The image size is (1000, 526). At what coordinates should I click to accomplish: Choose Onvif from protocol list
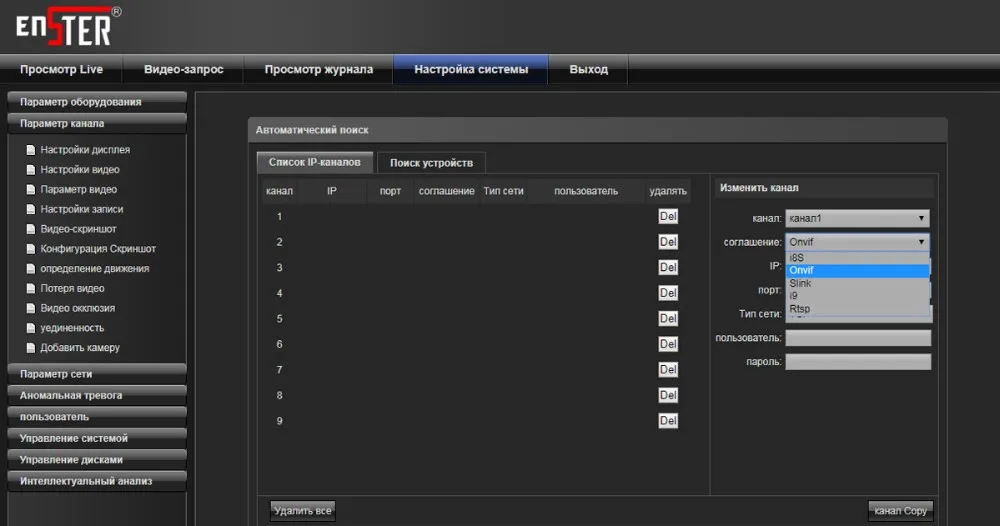[x=857, y=270]
